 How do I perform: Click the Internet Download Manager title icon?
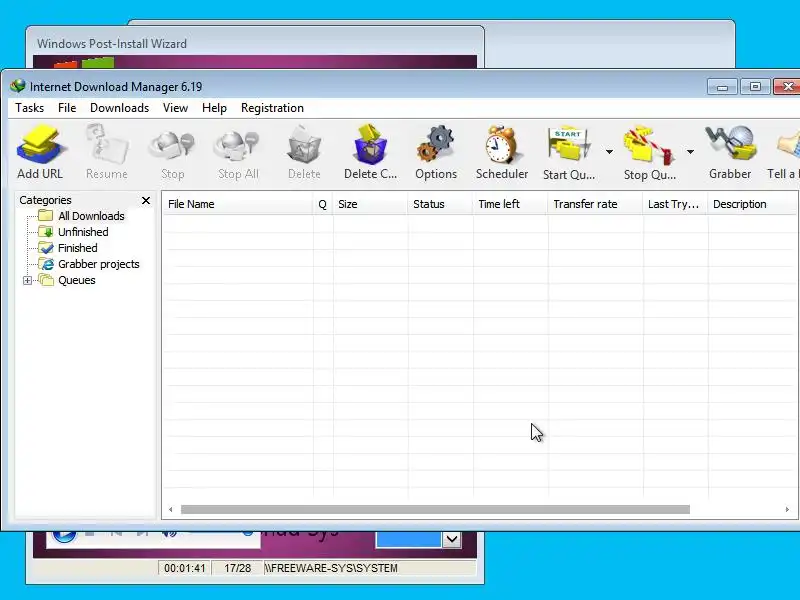click(17, 86)
